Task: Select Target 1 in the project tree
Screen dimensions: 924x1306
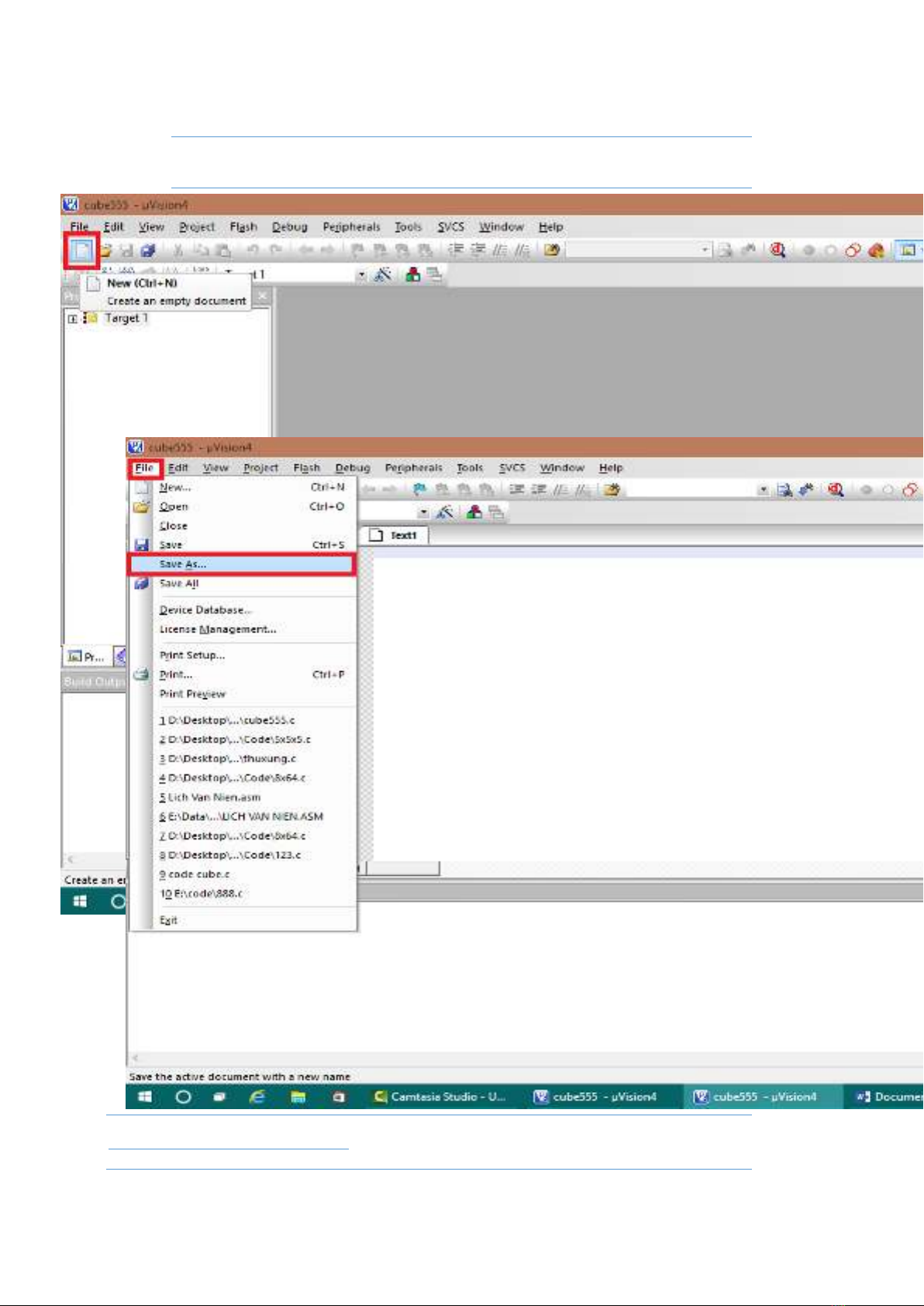Action: click(126, 319)
